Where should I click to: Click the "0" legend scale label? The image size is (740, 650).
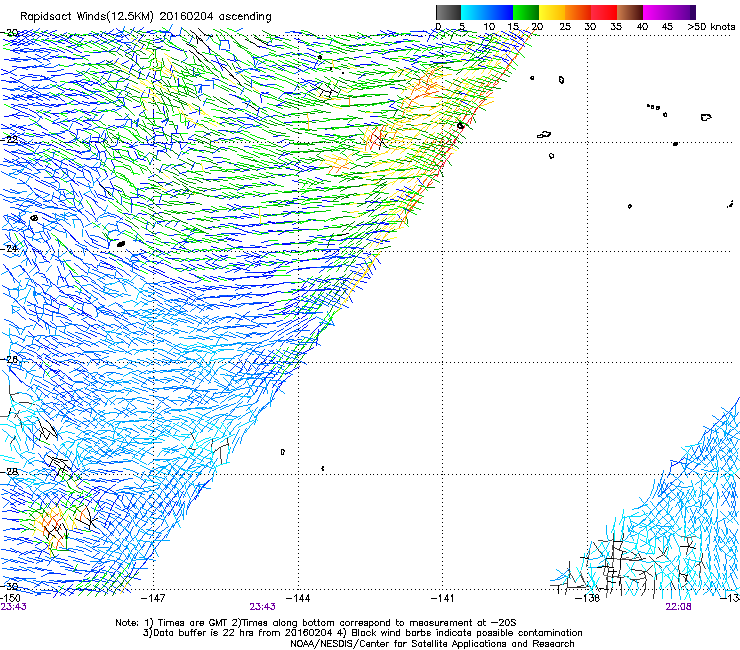pos(438,27)
